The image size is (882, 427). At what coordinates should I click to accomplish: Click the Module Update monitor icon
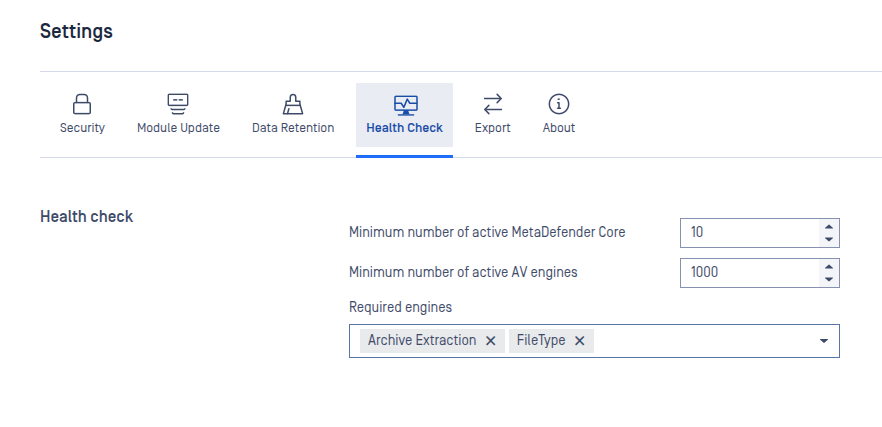coord(178,104)
